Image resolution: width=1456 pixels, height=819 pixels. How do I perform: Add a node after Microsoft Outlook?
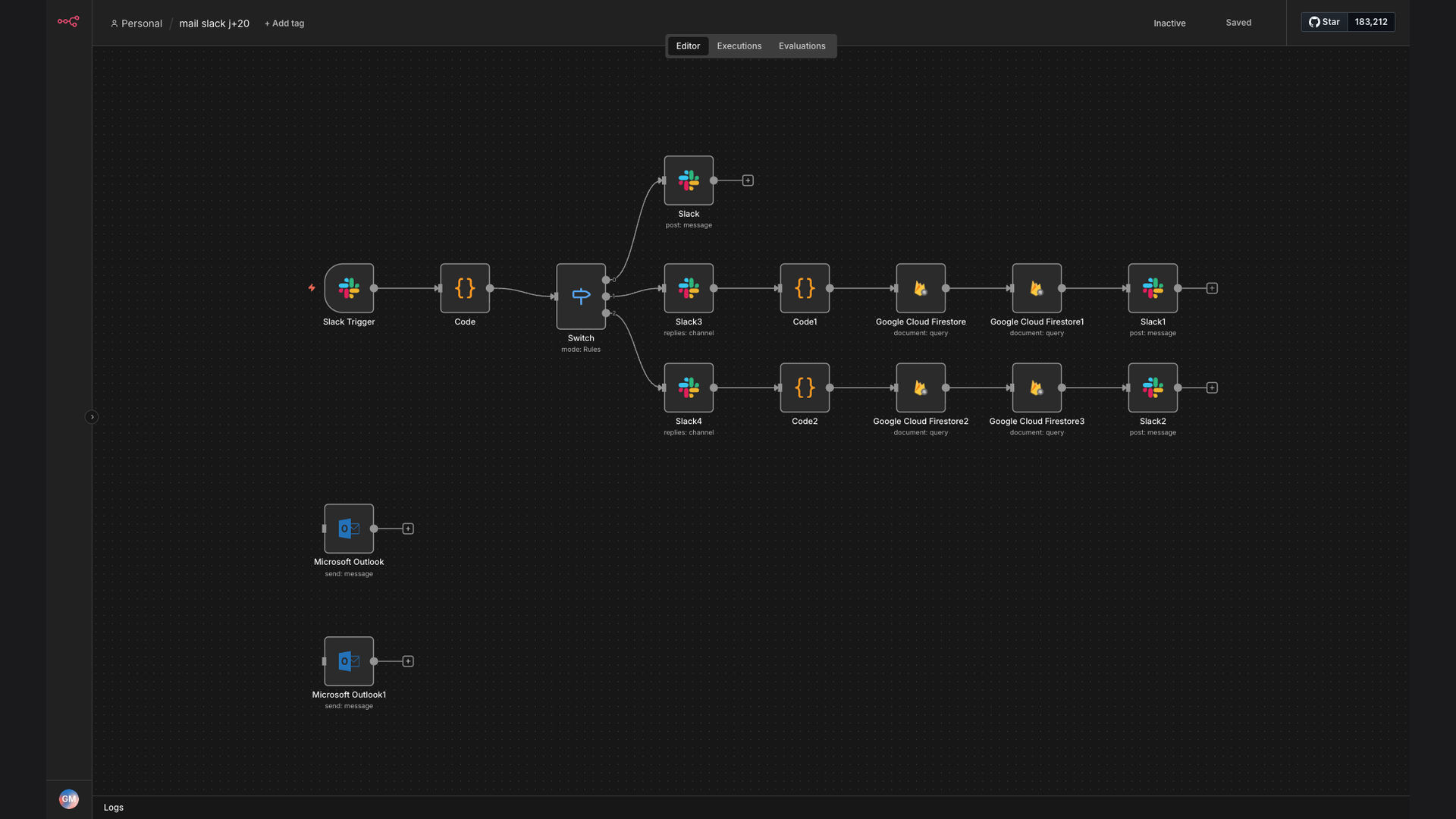click(x=408, y=529)
